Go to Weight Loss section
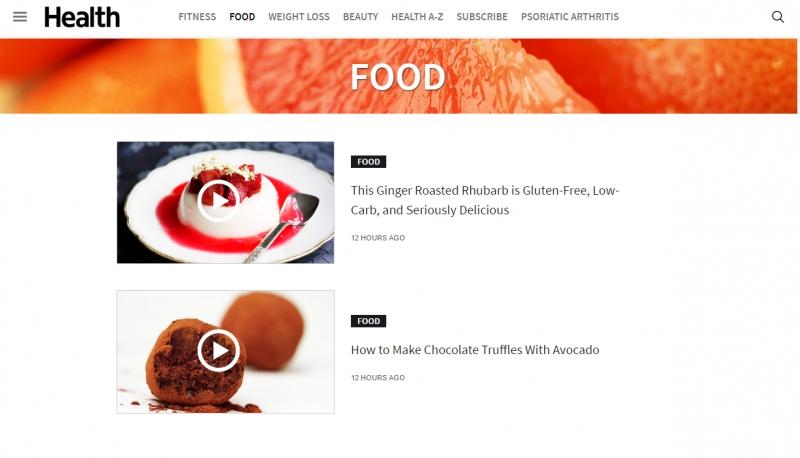This screenshot has width=800, height=458. (x=299, y=17)
